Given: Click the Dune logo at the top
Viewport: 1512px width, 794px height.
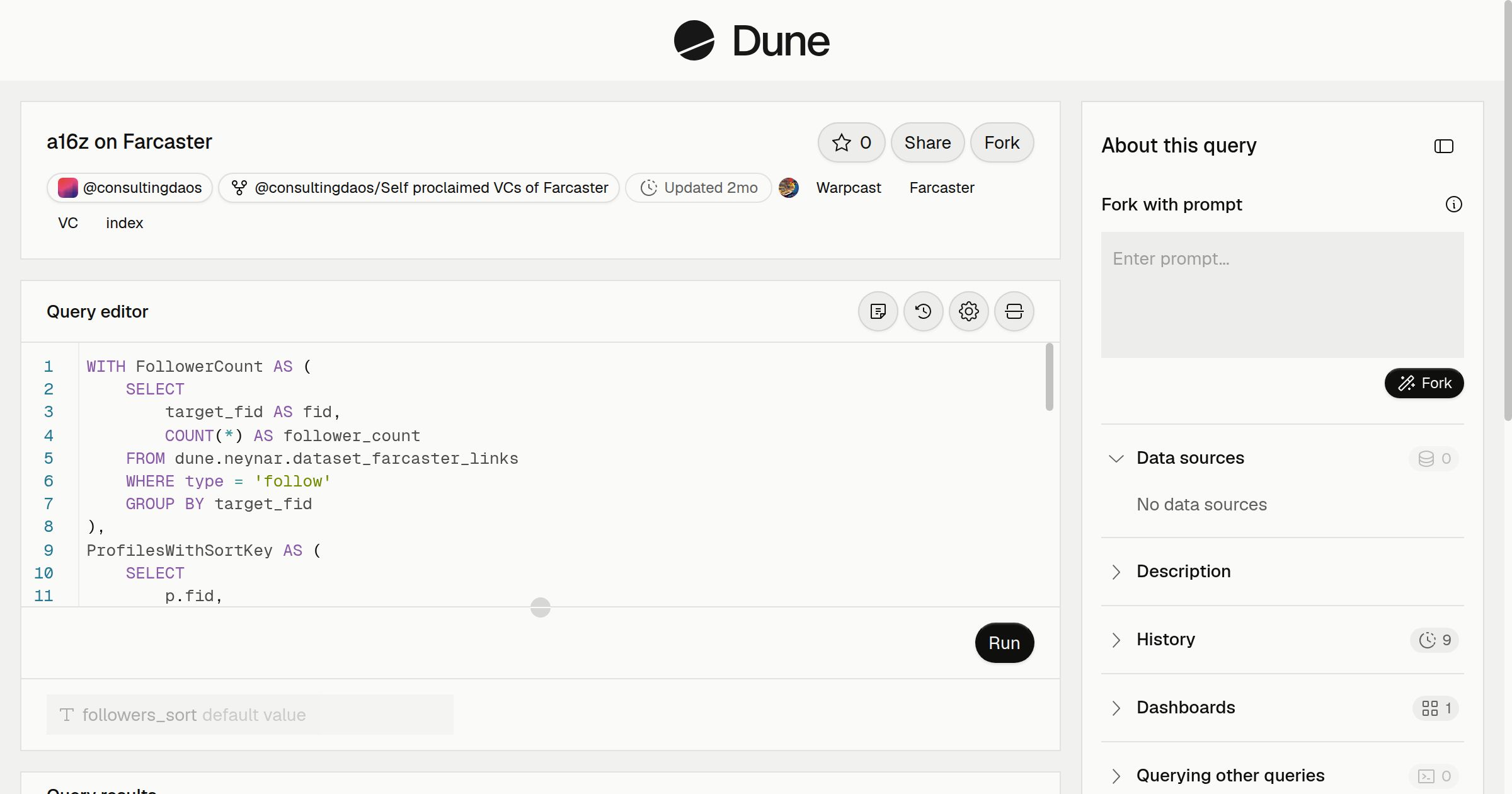Looking at the screenshot, I should [752, 40].
